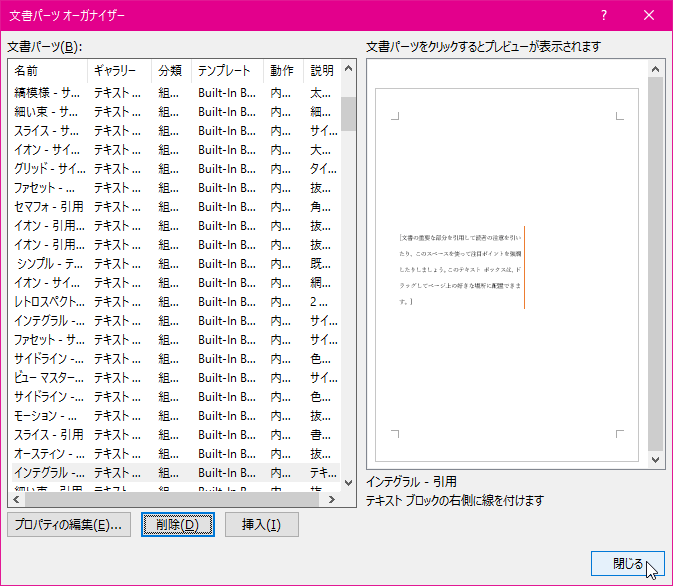
Task: Select the レトロスペクト... row
Action: [x=176, y=302]
